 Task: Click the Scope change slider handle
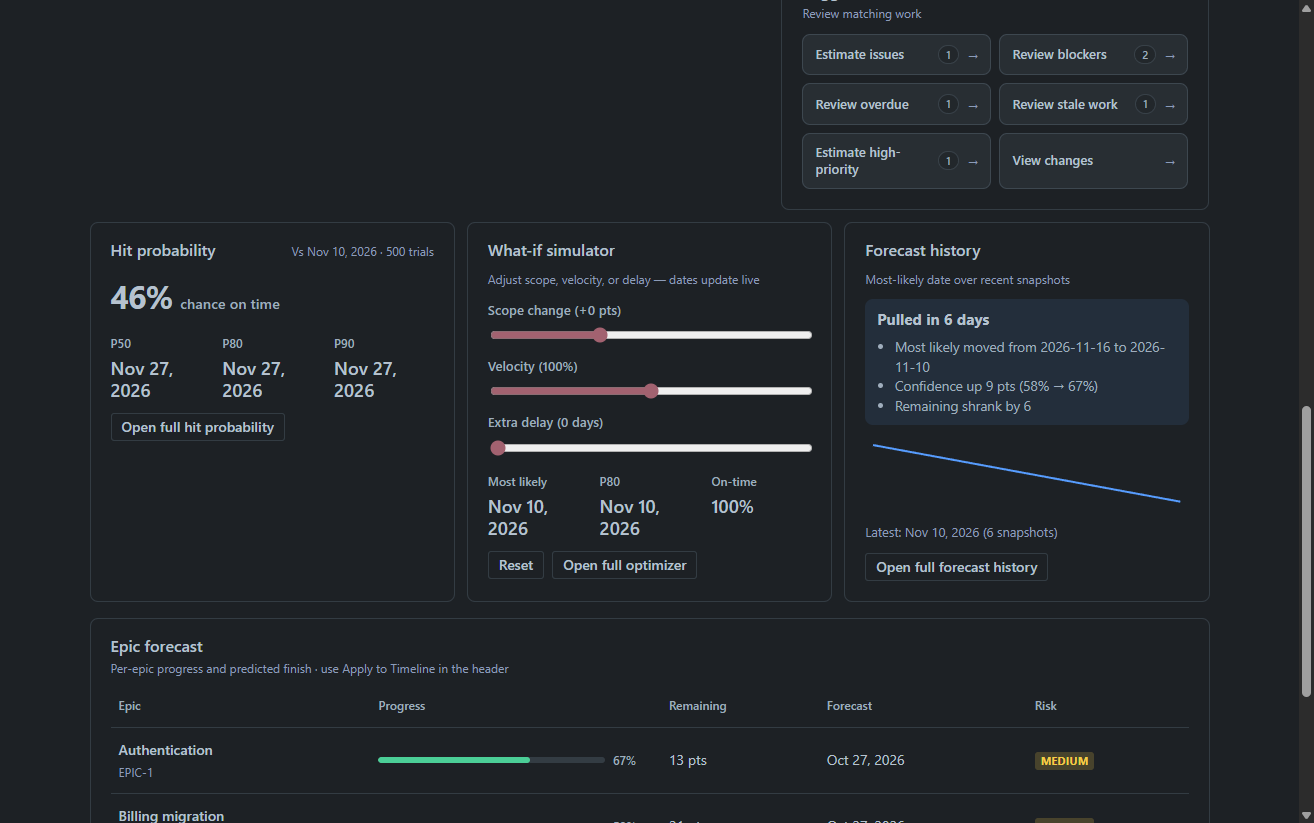[600, 335]
